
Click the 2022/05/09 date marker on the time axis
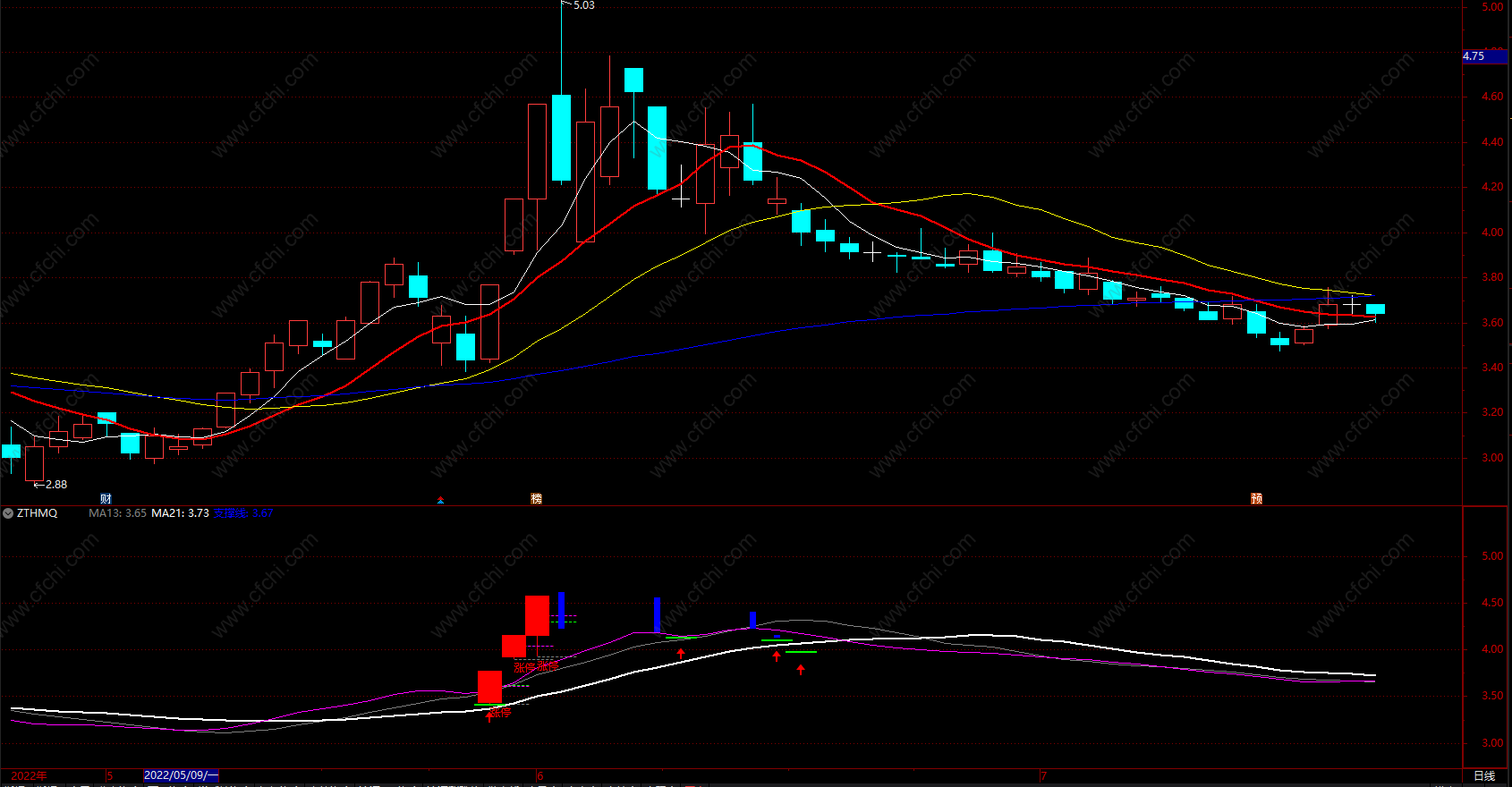(181, 775)
